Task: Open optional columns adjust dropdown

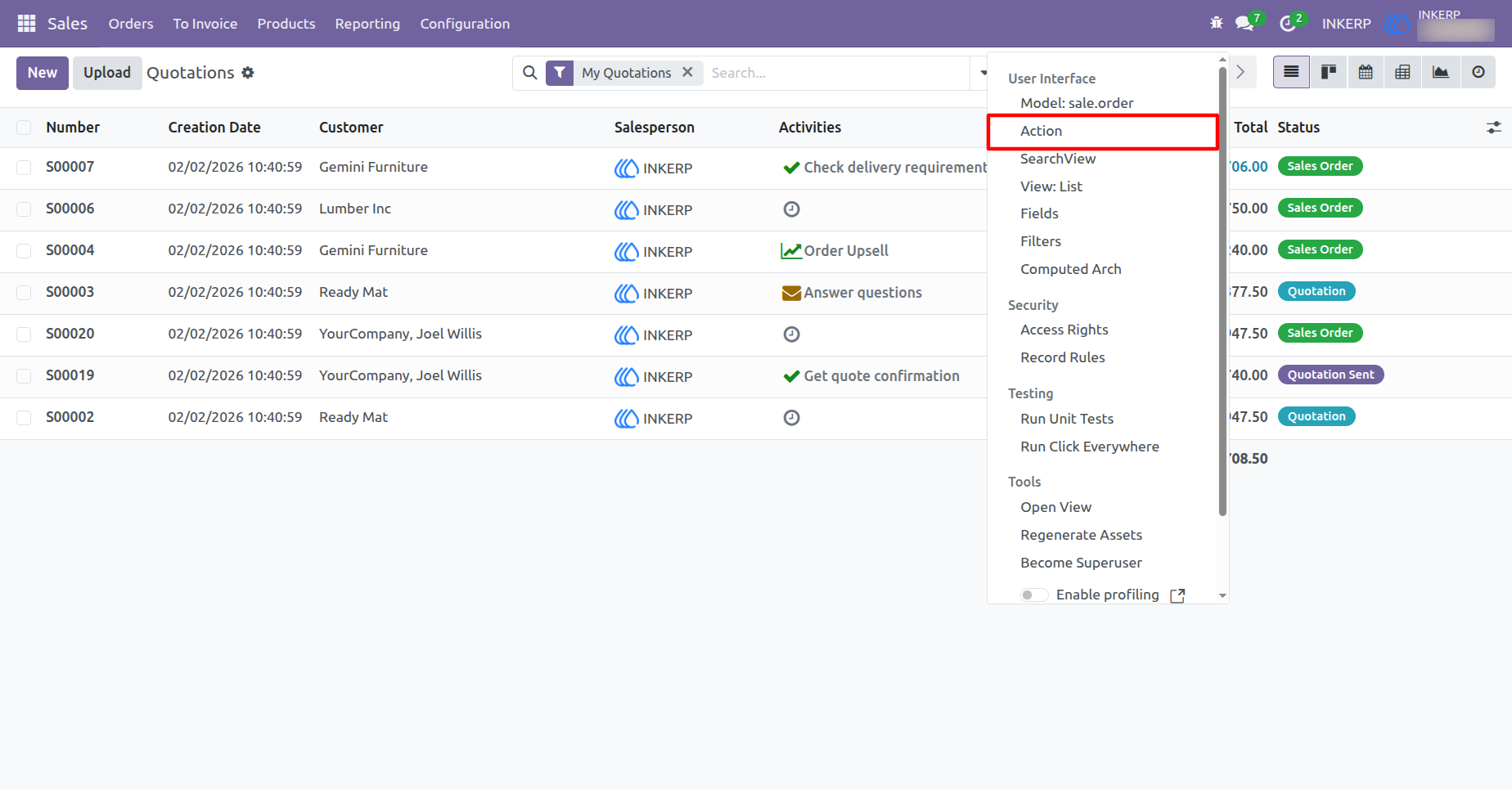Action: (1493, 128)
